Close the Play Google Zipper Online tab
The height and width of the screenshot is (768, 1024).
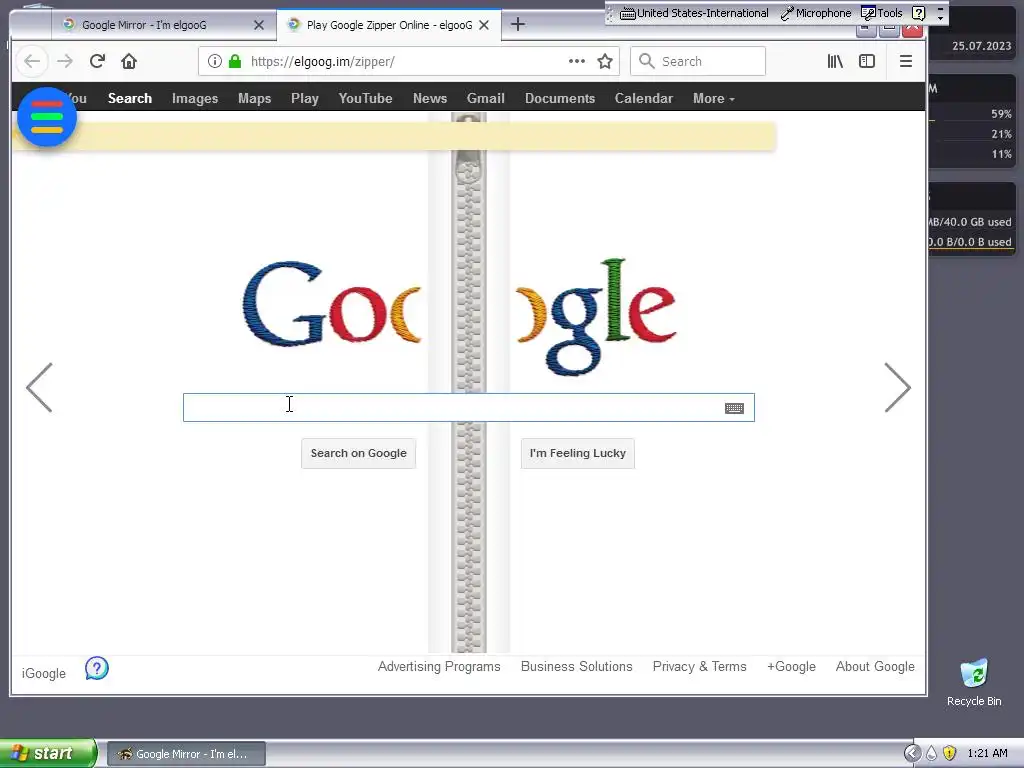(x=484, y=25)
